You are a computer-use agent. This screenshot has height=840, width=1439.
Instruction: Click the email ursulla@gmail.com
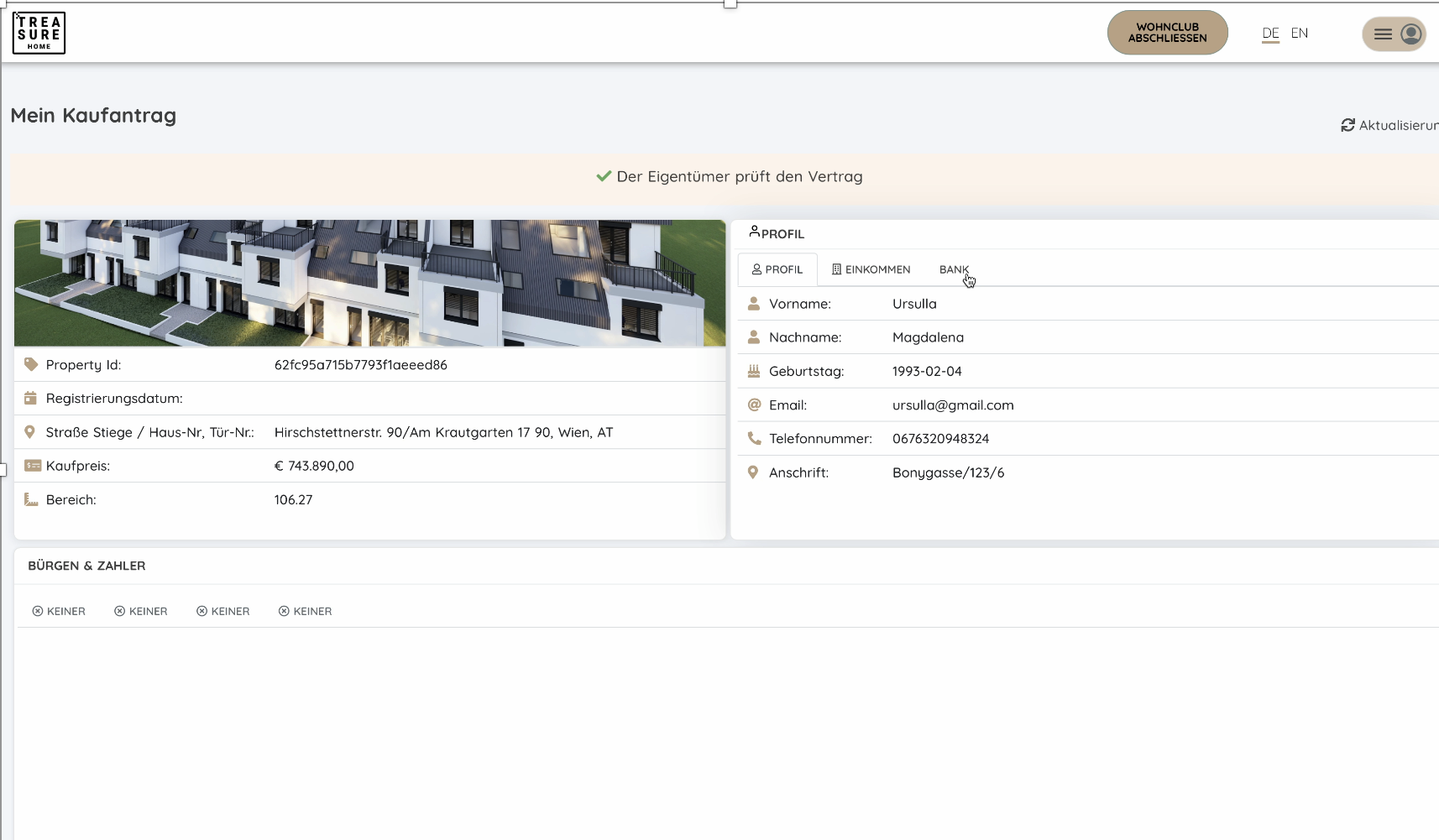click(x=953, y=404)
